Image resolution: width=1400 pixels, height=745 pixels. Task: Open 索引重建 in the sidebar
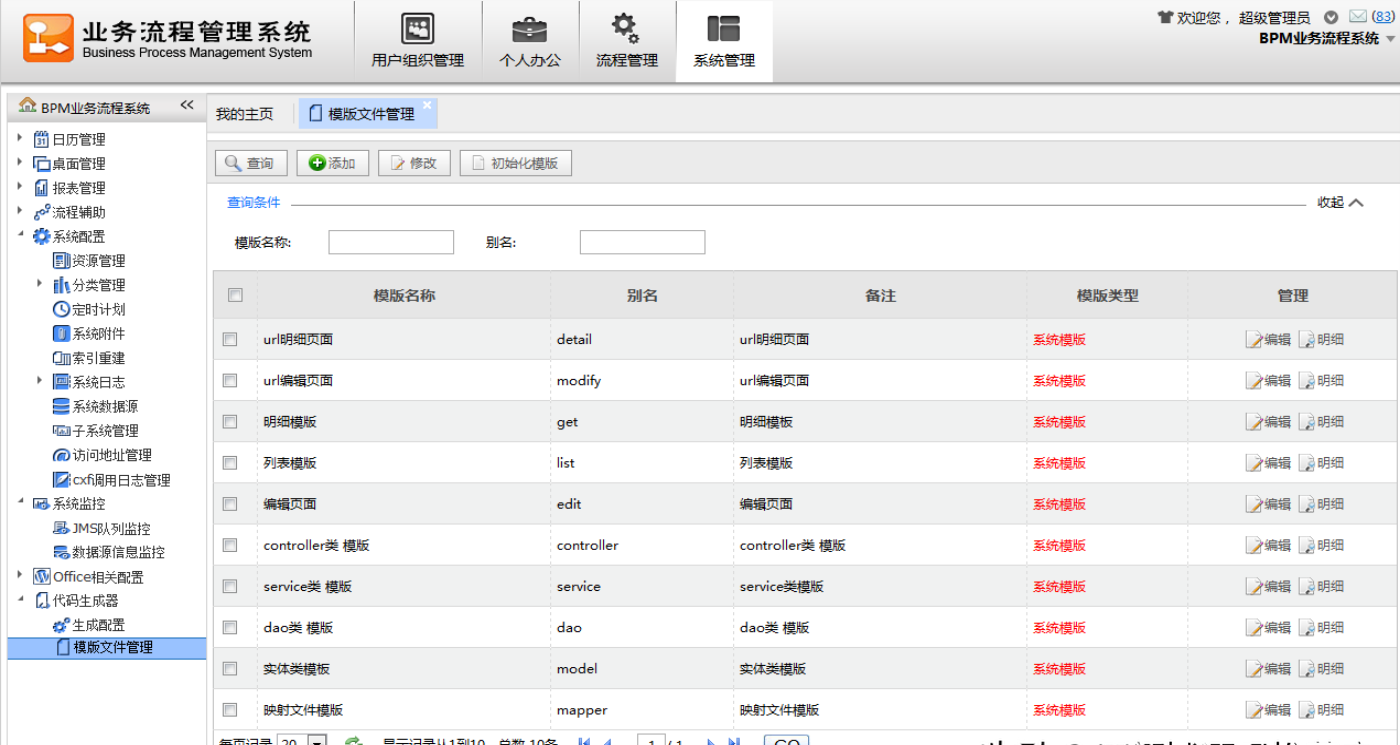click(x=89, y=357)
